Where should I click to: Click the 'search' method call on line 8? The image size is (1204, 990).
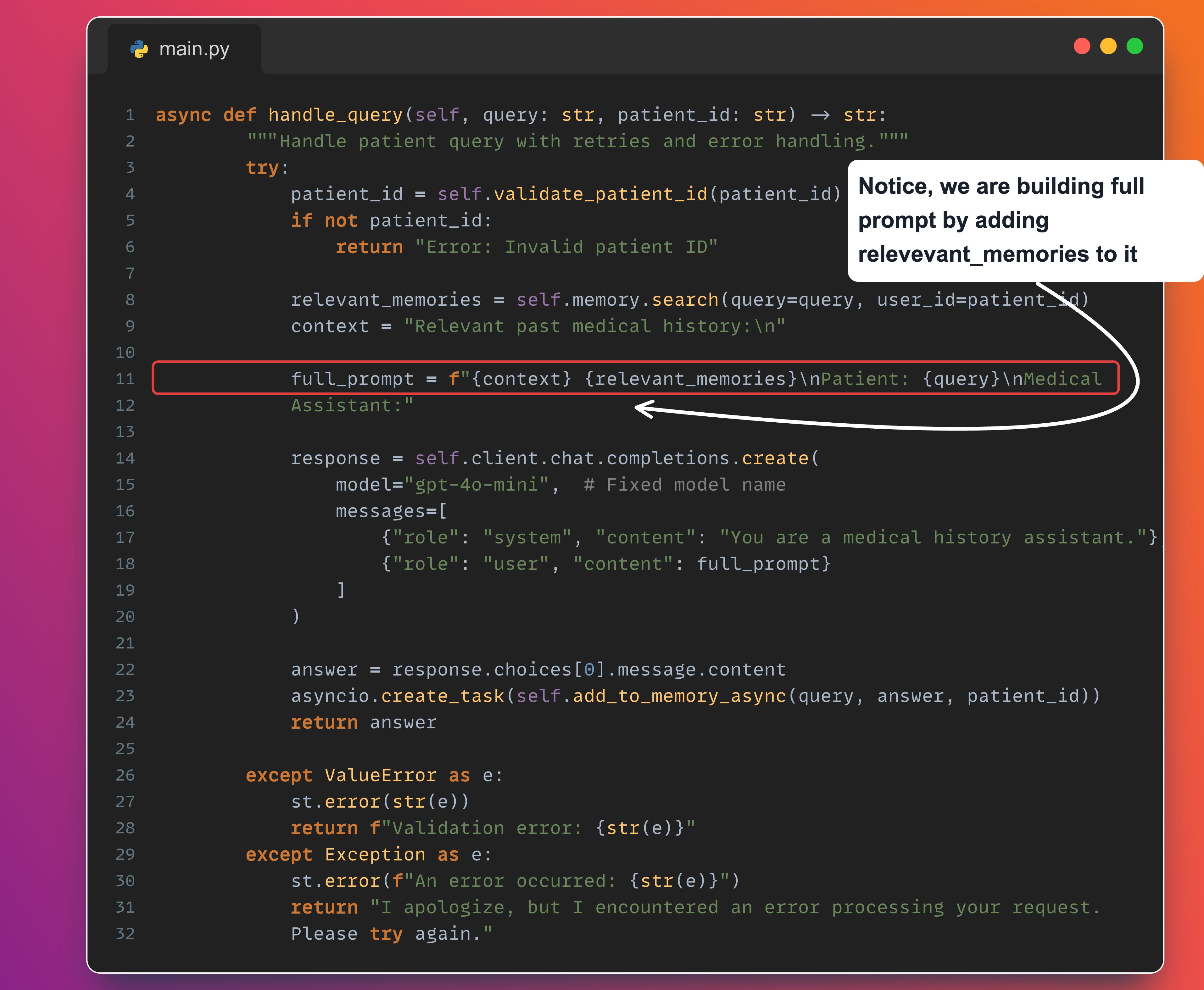click(685, 300)
